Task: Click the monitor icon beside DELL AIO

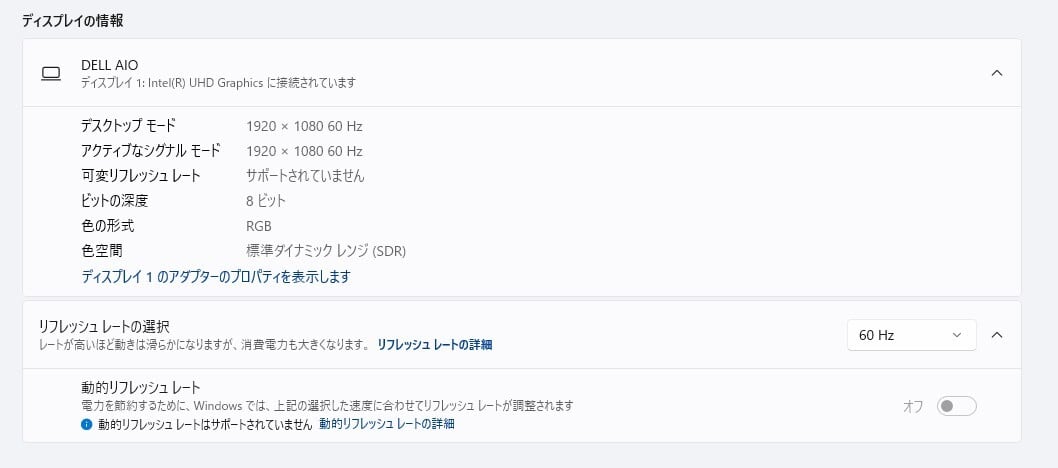Action: tap(50, 73)
